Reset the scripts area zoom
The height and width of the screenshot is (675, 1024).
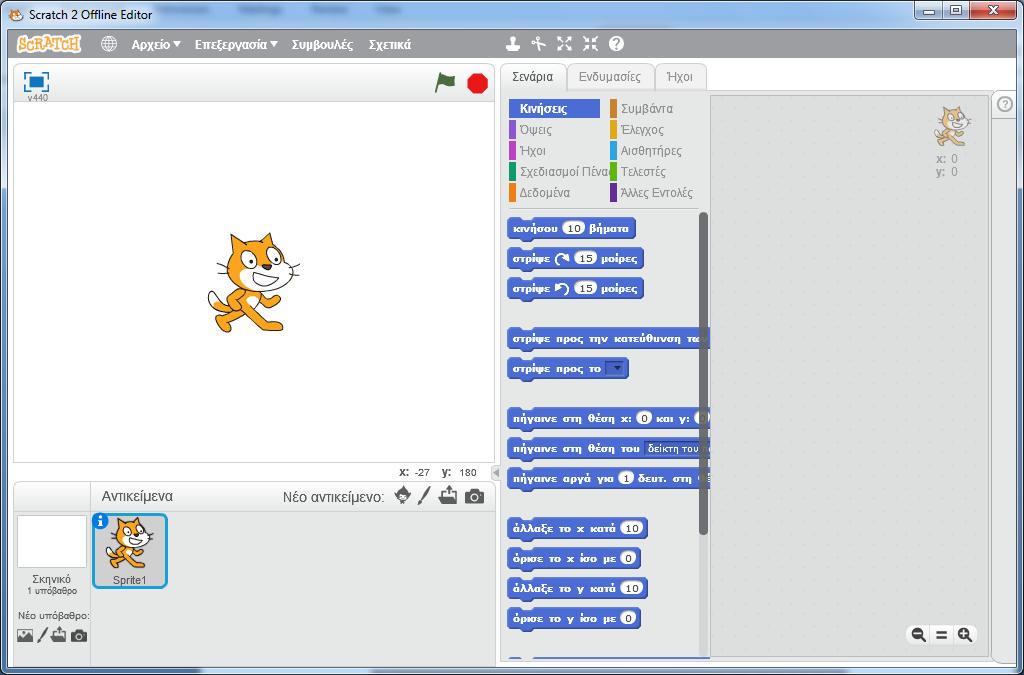pos(941,635)
